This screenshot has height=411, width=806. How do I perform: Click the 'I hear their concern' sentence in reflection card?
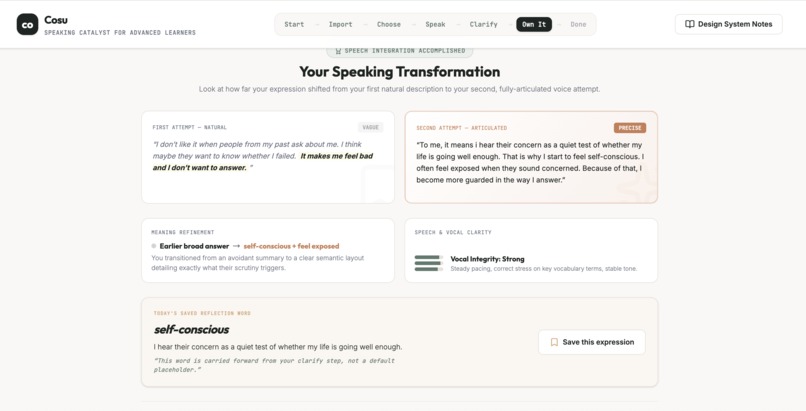(278, 347)
